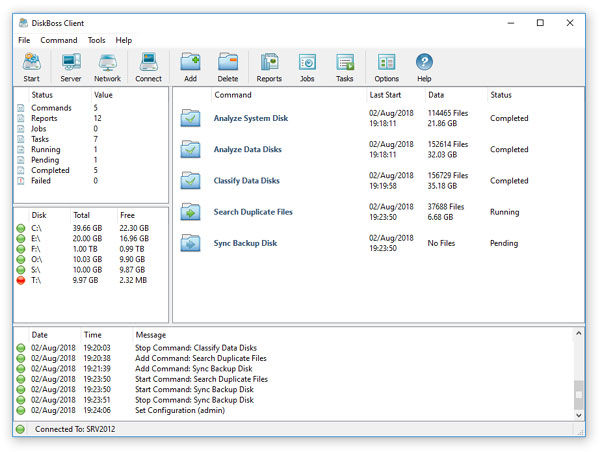Select the Classify Data Disks folder icon
Viewport: 600px width, 452px height.
(191, 181)
